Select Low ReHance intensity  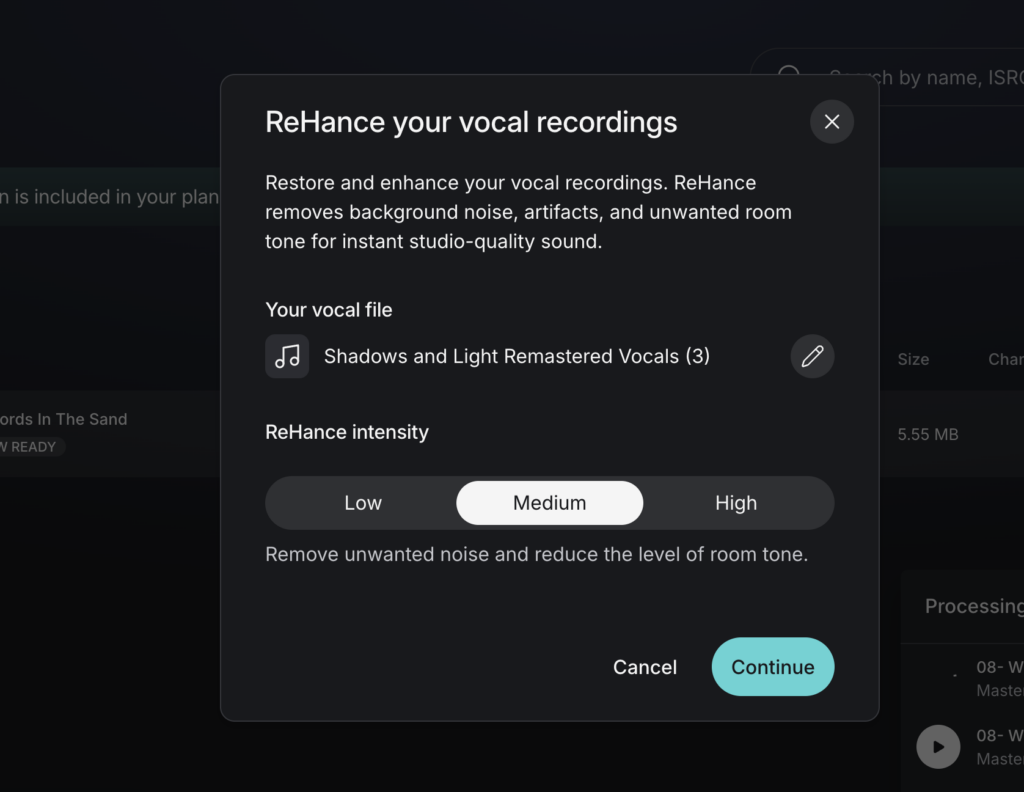[362, 503]
